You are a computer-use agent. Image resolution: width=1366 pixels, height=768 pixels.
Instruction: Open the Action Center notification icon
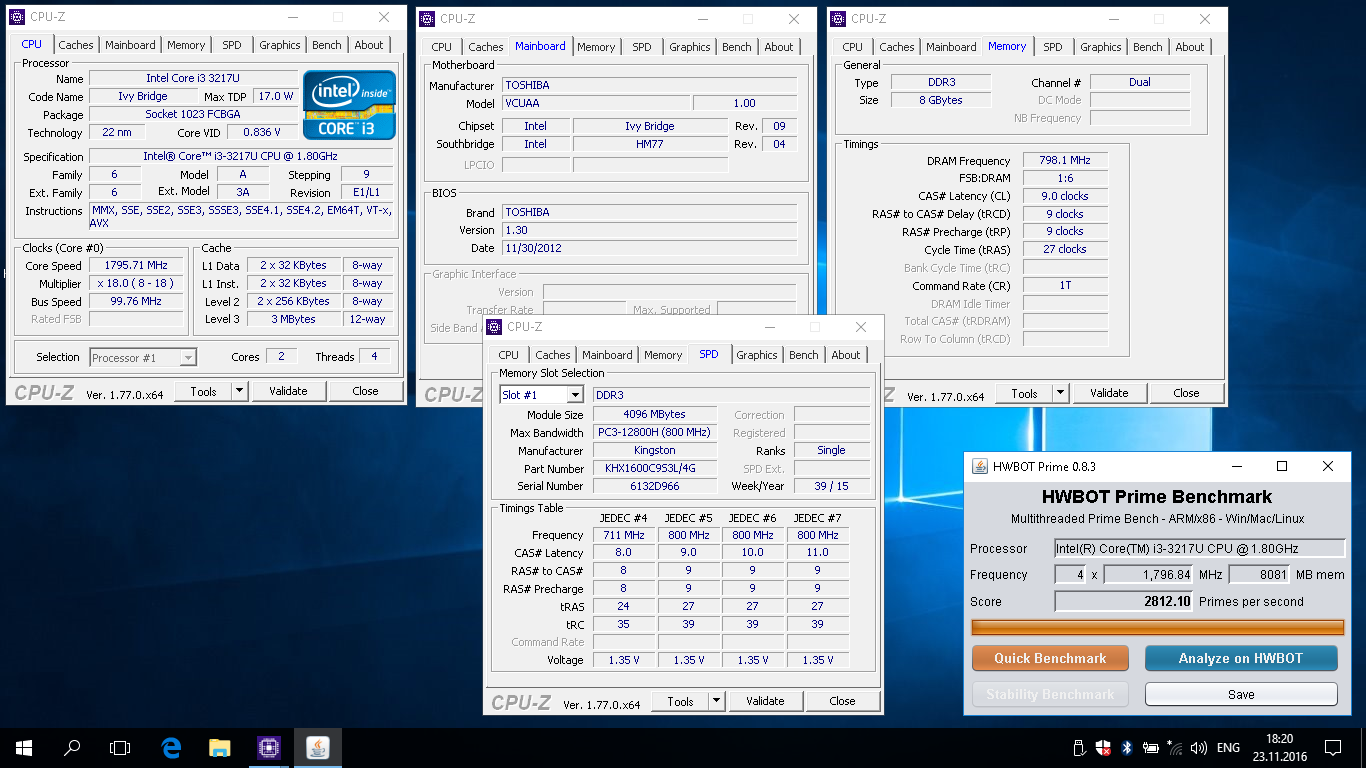1333,747
